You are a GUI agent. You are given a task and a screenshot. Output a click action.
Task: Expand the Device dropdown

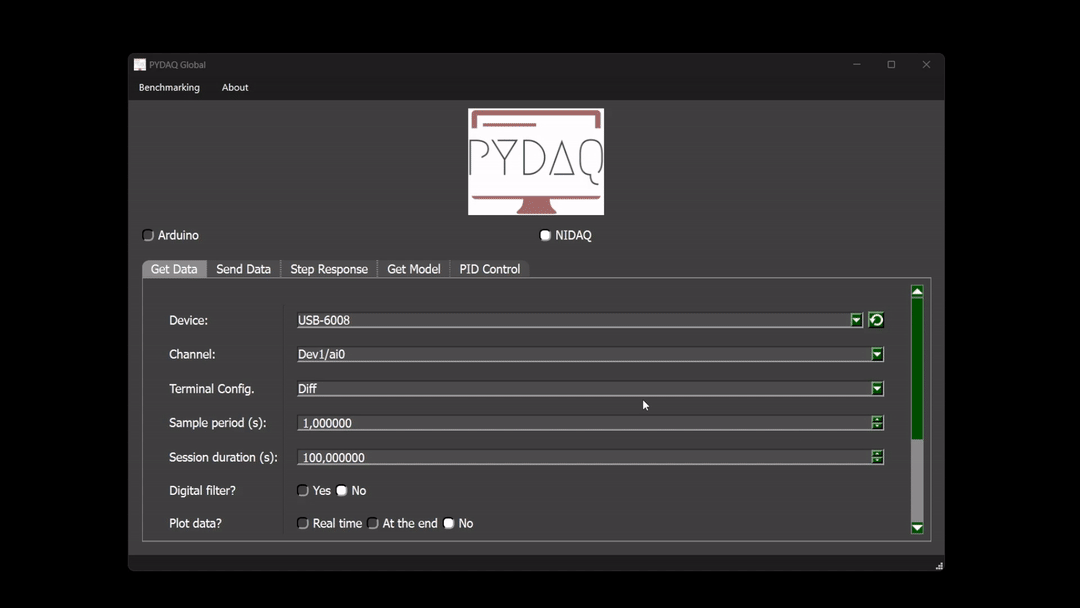coord(856,320)
